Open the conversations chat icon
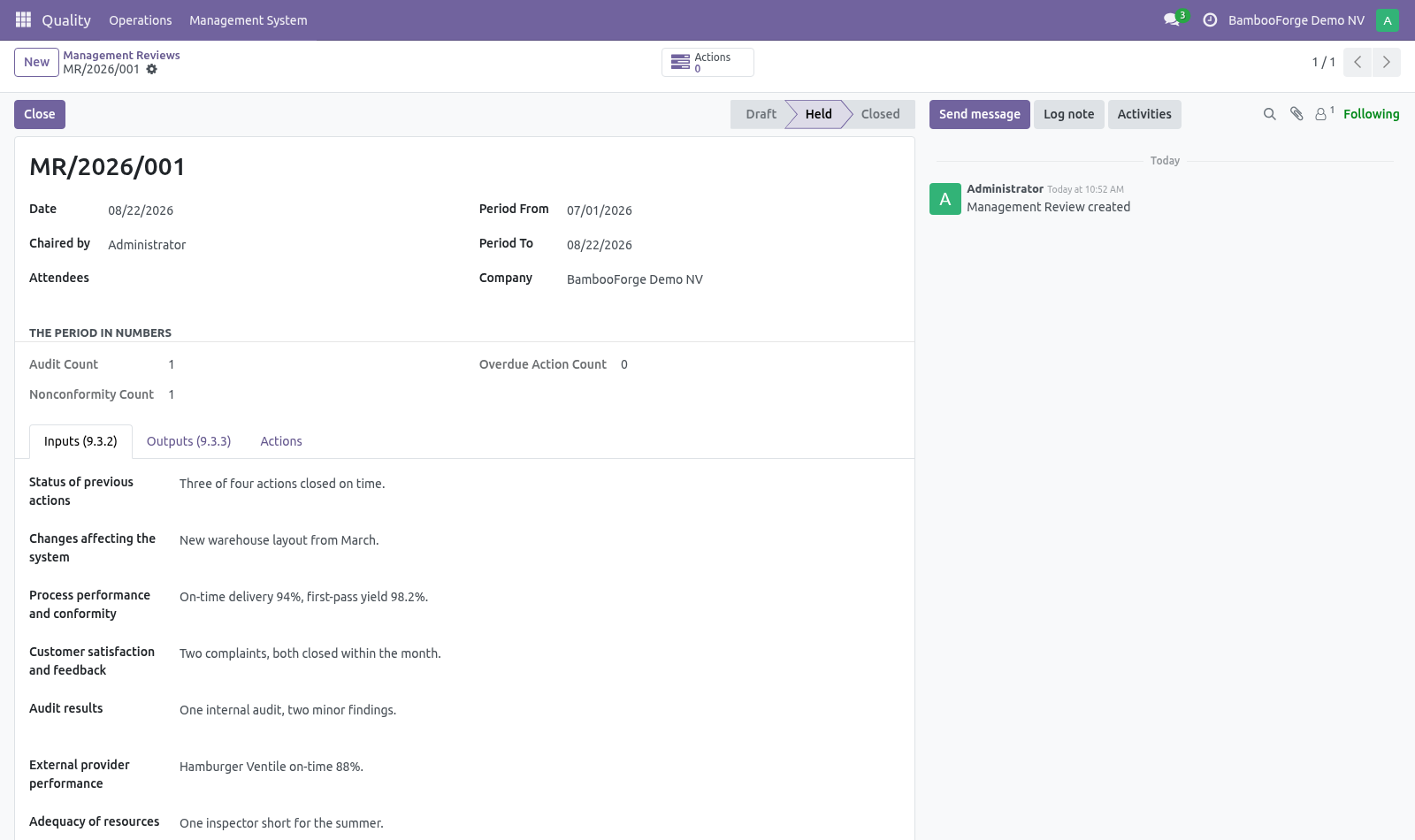 (x=1173, y=19)
